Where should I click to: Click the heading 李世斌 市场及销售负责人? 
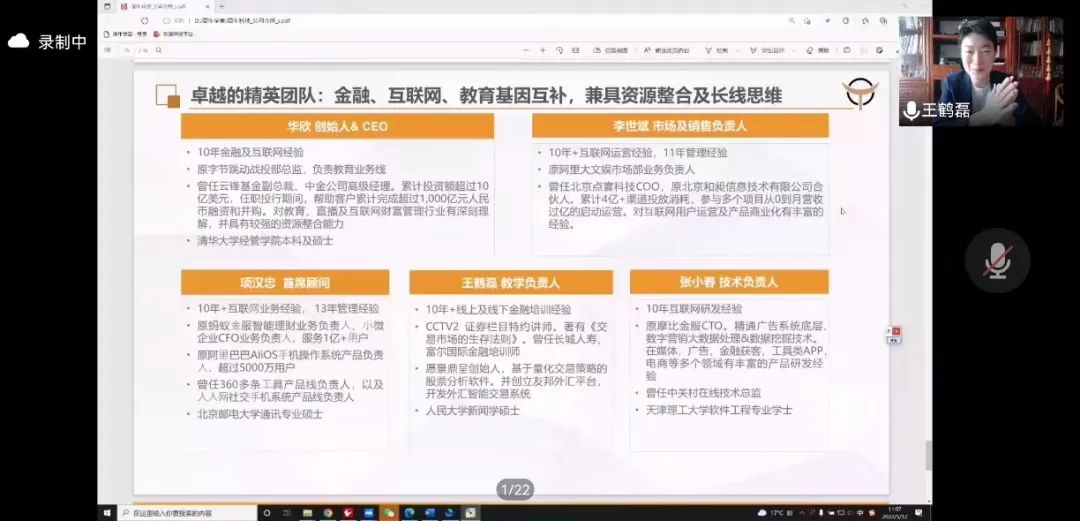point(681,126)
